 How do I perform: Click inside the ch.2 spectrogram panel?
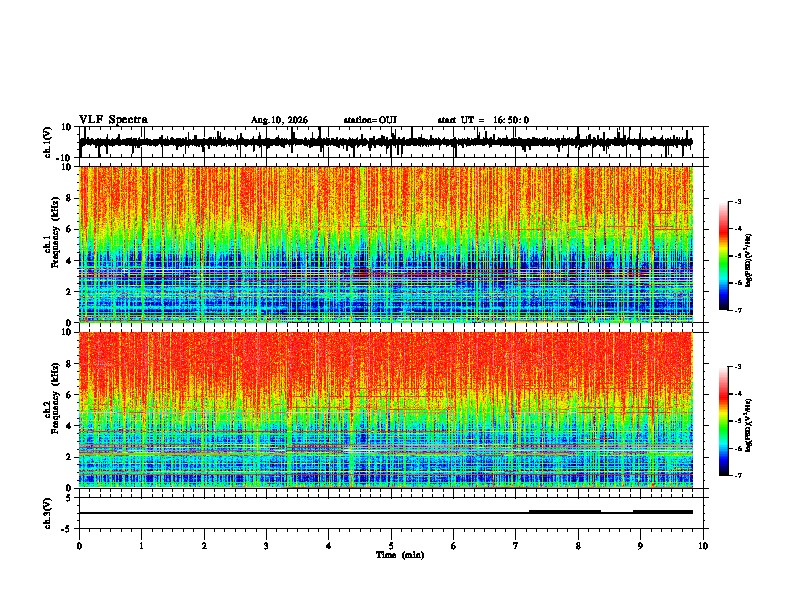pyautogui.click(x=386, y=410)
